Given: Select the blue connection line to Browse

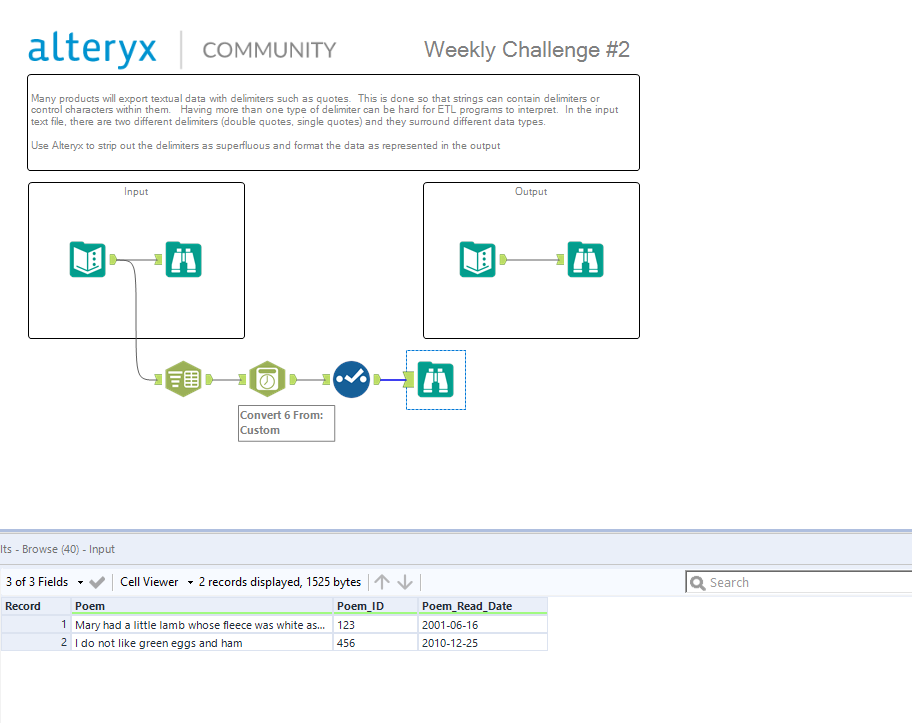Looking at the screenshot, I should pyautogui.click(x=393, y=380).
